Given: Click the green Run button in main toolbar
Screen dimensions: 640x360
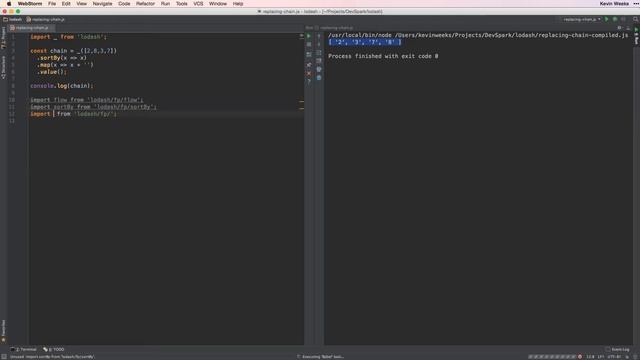Looking at the screenshot, I should point(607,19).
